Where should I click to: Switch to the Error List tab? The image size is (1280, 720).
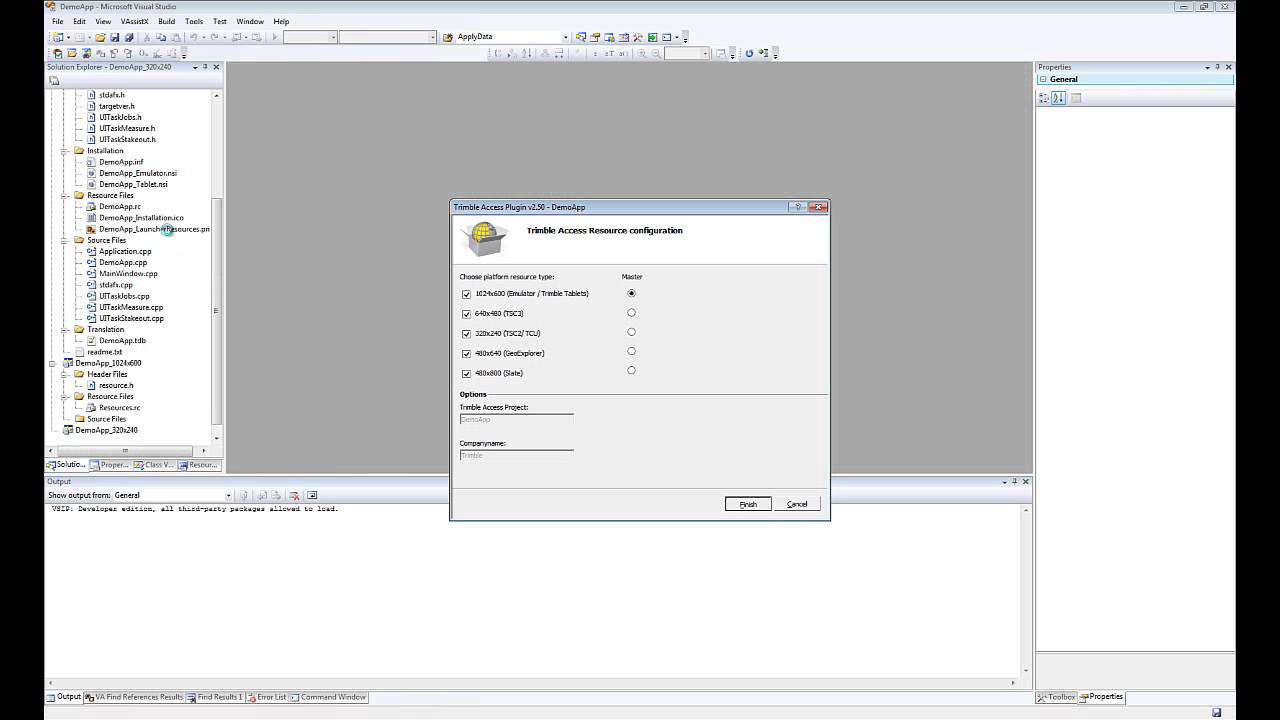point(266,697)
